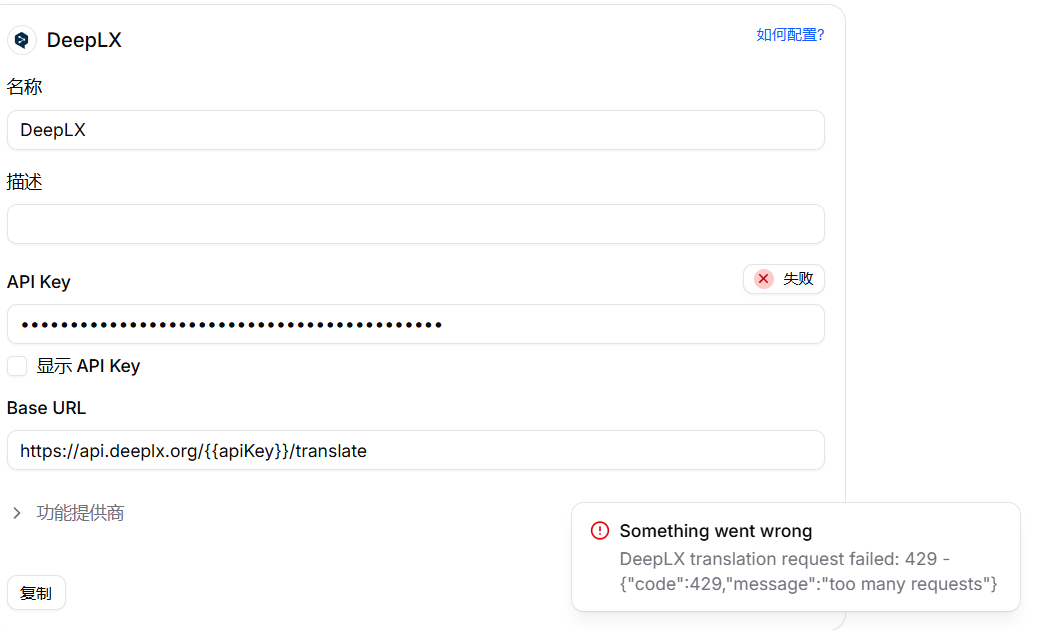Click the DeepLX heading title
Image resolution: width=1039 pixels, height=630 pixels.
(84, 40)
